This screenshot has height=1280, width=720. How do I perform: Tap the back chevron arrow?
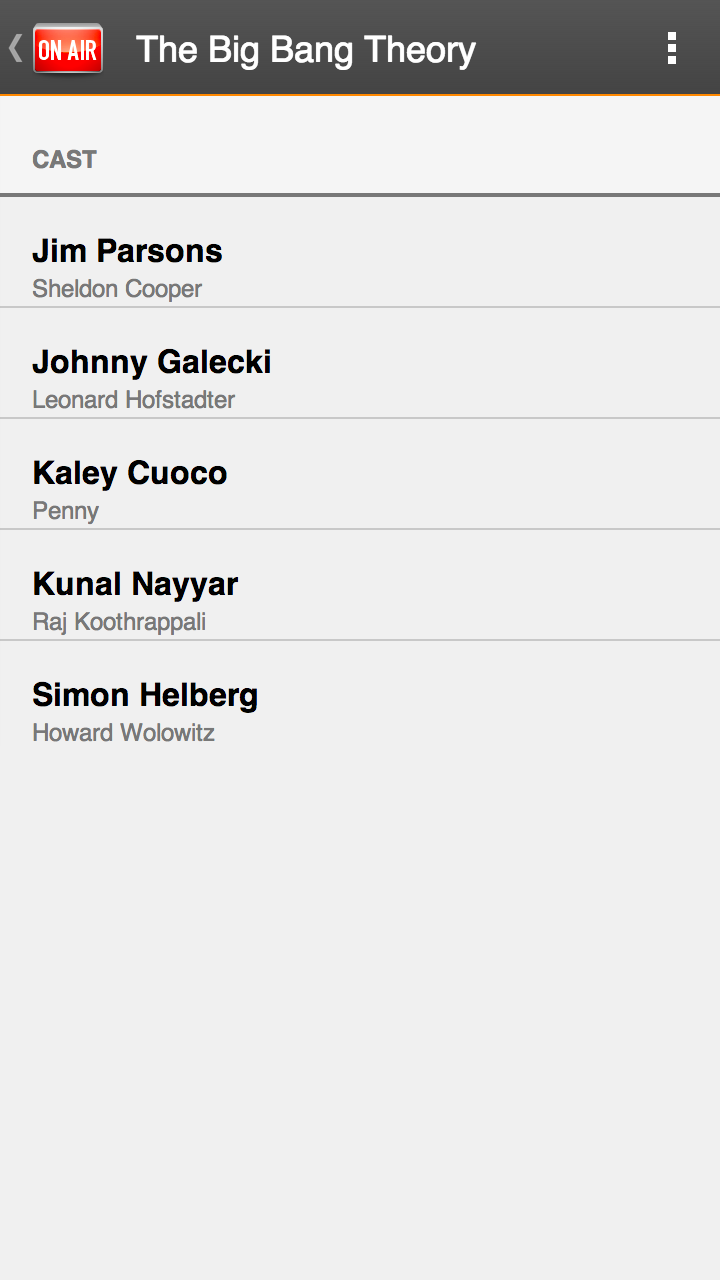pyautogui.click(x=15, y=48)
